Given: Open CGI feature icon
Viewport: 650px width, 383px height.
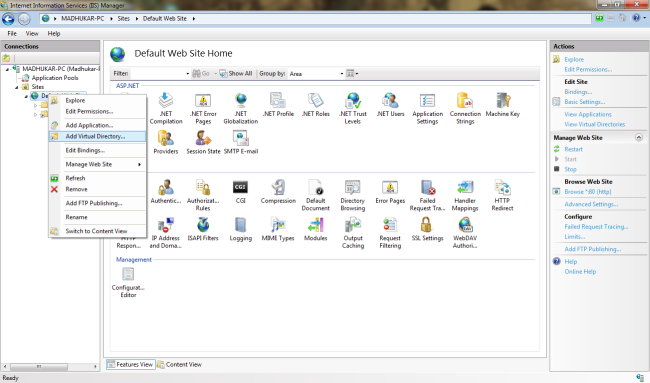Looking at the screenshot, I should click(x=240, y=192).
